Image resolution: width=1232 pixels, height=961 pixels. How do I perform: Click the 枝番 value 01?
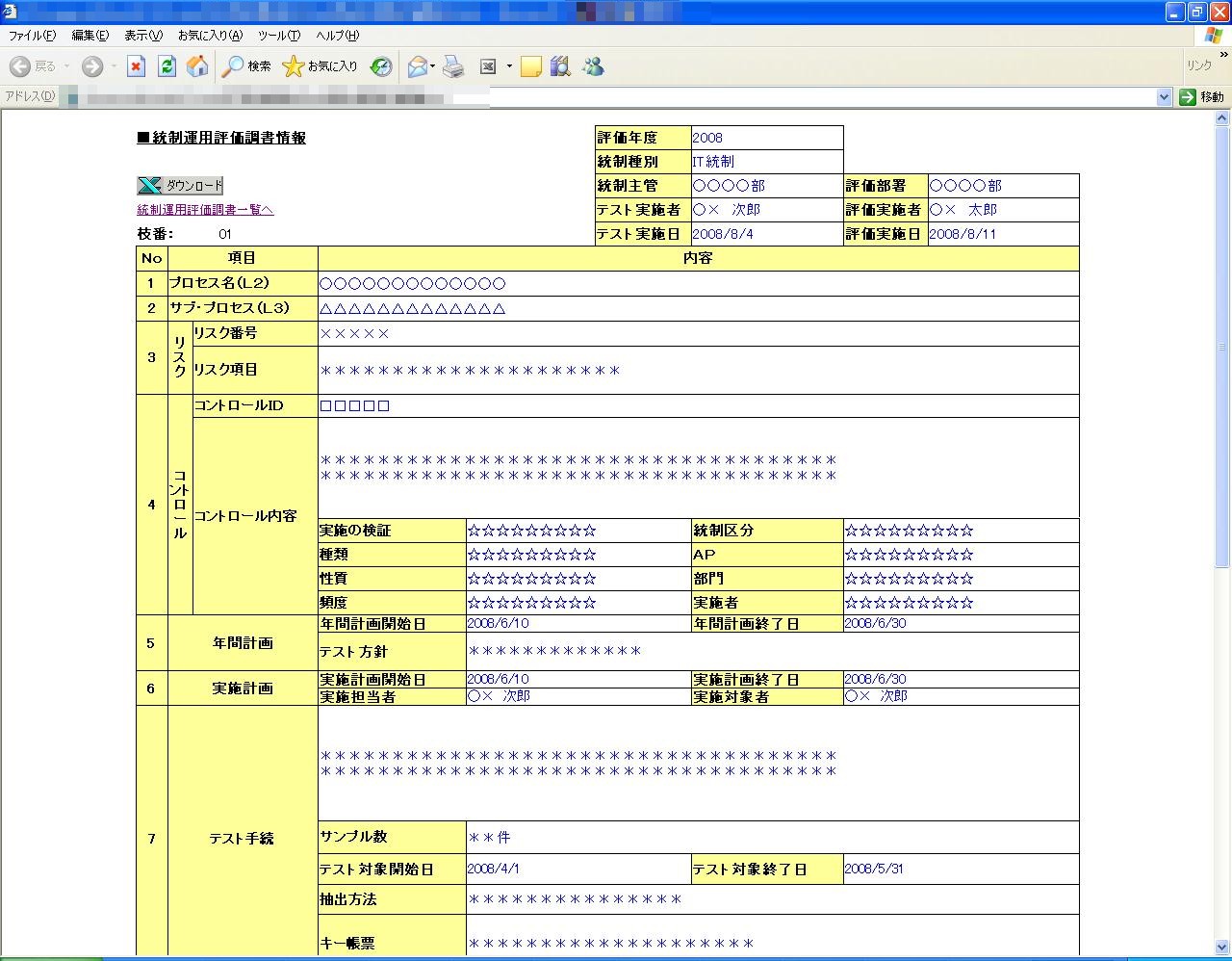225,234
